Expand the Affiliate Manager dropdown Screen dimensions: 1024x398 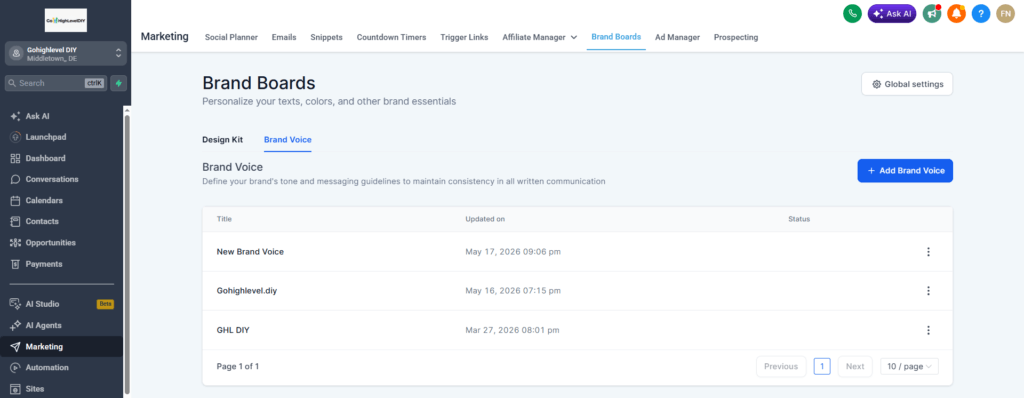539,37
